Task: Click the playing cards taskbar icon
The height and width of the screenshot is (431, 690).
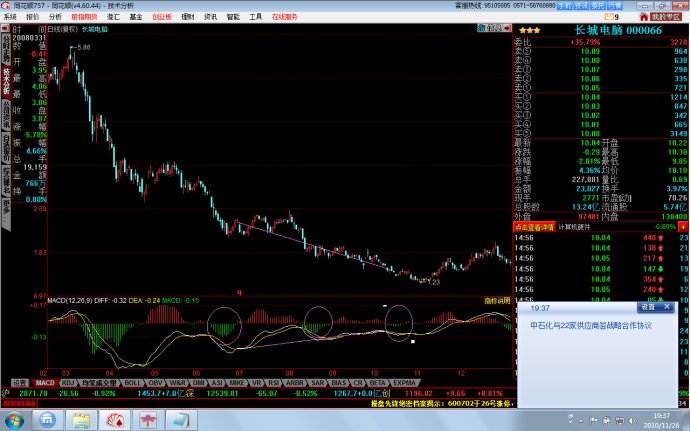Action: click(x=115, y=420)
